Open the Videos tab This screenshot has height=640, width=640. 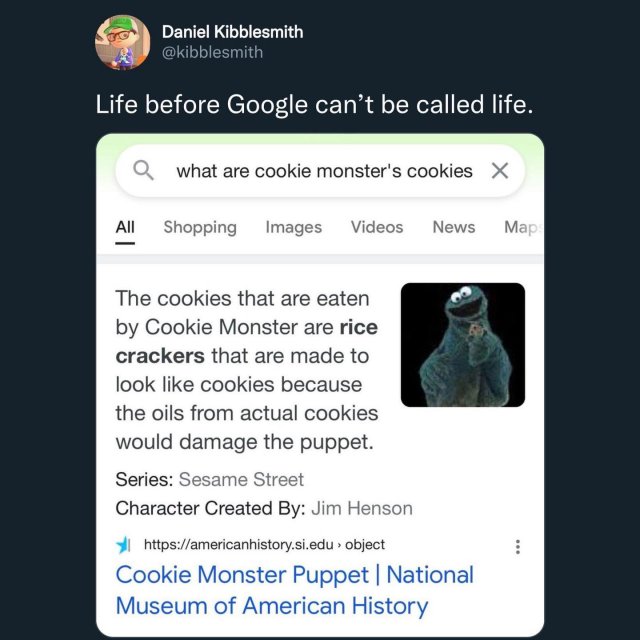click(x=377, y=227)
